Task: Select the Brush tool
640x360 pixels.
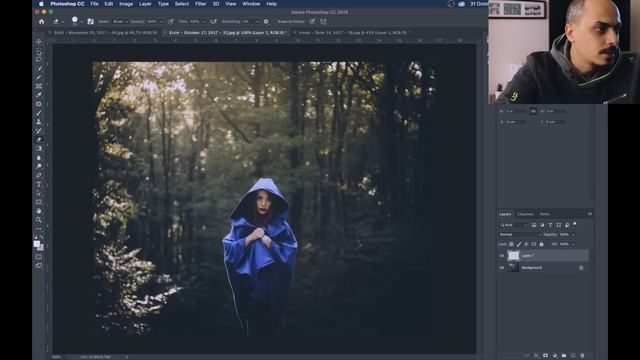Action: (x=39, y=113)
